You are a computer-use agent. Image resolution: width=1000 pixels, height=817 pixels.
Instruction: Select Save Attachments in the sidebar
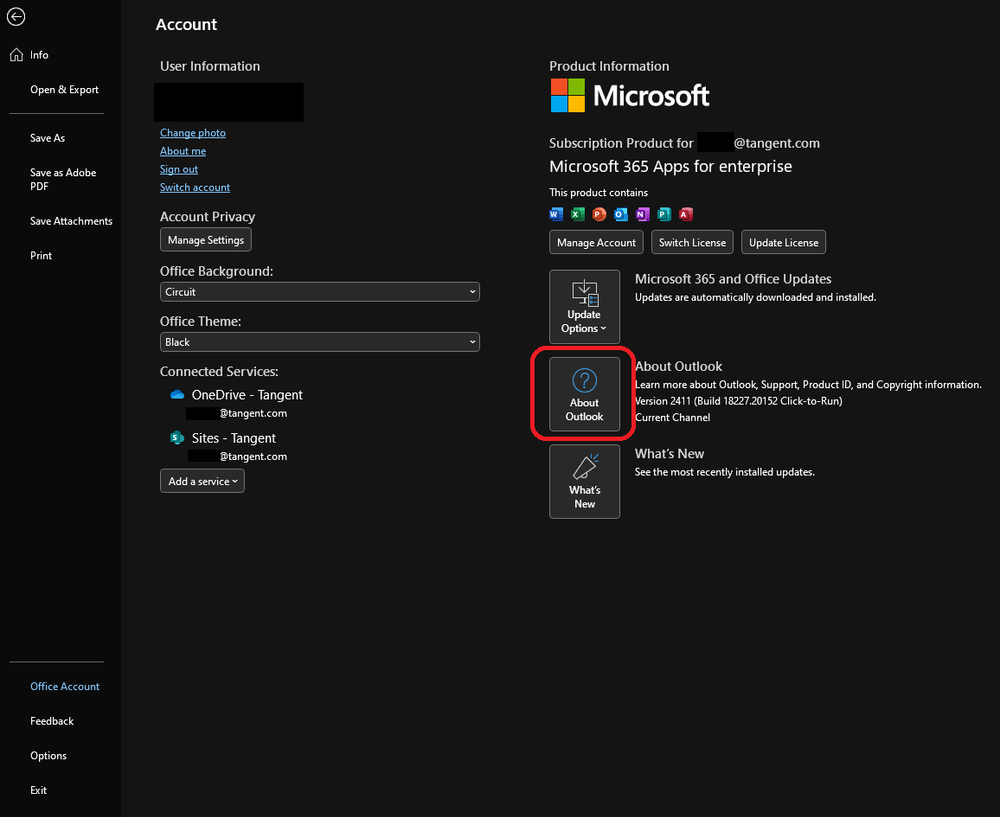tap(71, 221)
